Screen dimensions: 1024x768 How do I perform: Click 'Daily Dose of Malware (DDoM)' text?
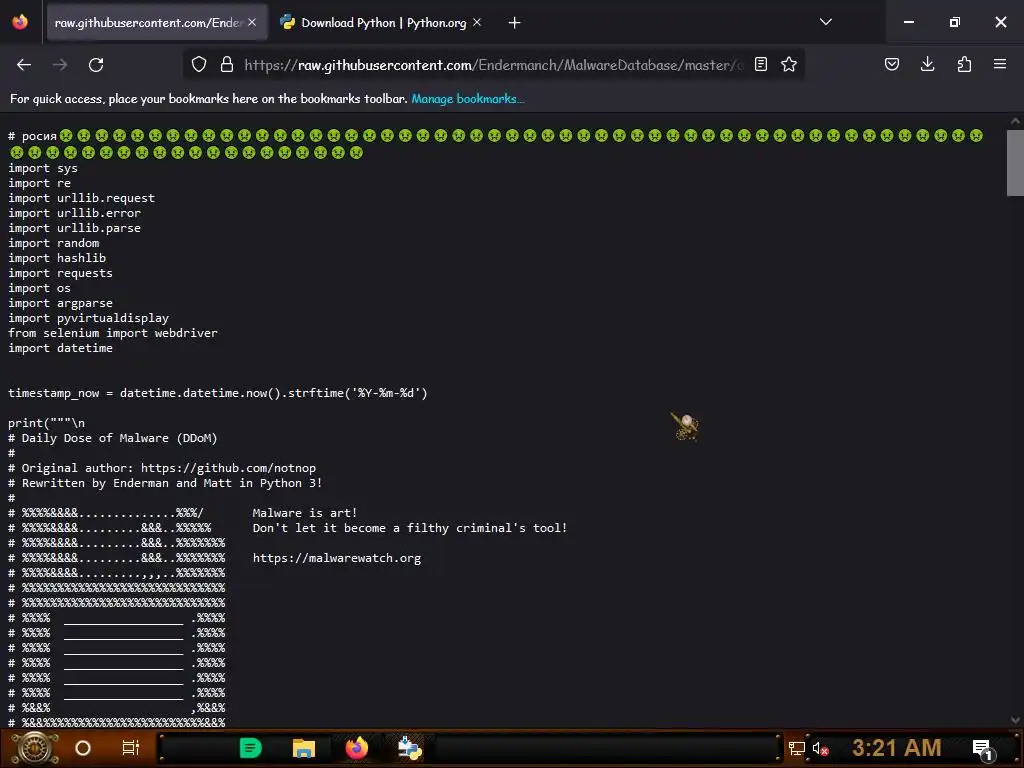pos(120,438)
